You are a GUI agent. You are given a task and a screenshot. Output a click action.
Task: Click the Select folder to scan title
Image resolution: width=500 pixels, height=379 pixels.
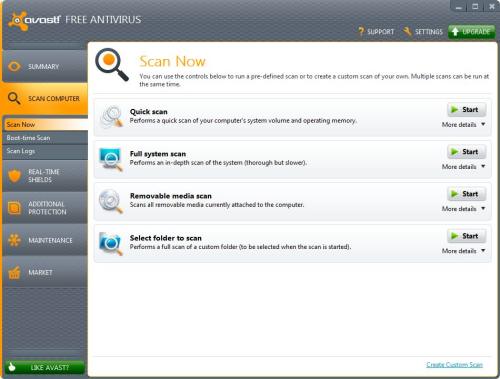pyautogui.click(x=166, y=238)
